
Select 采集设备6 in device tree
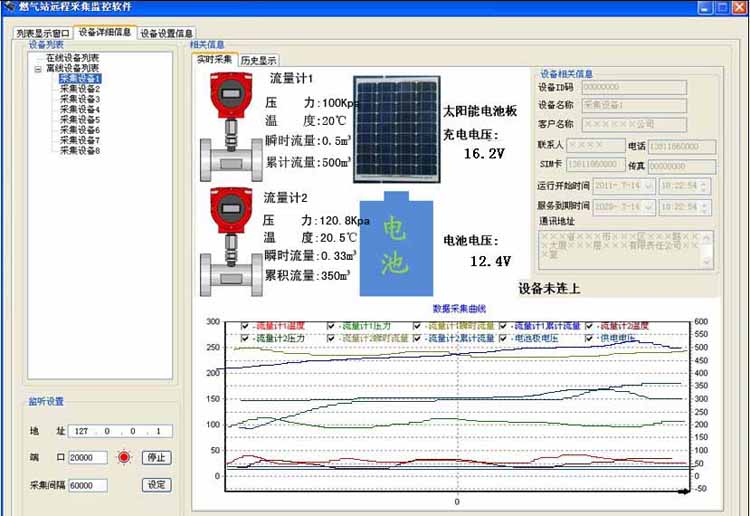point(80,130)
